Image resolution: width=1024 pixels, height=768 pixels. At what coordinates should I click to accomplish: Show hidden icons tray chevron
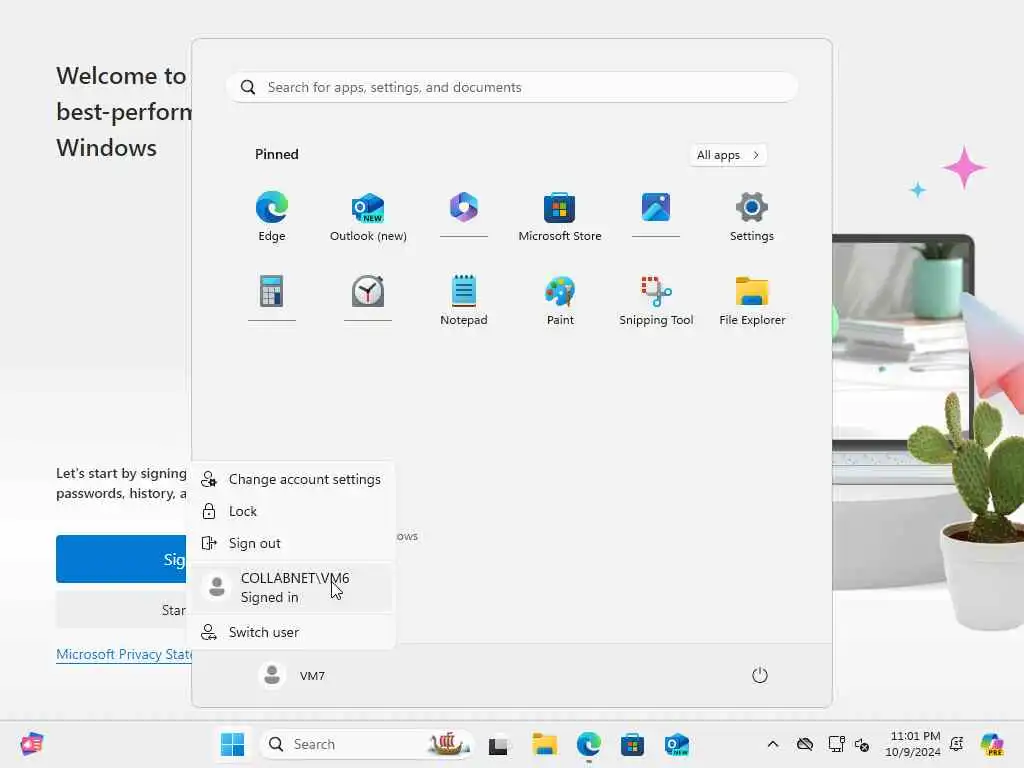[773, 744]
